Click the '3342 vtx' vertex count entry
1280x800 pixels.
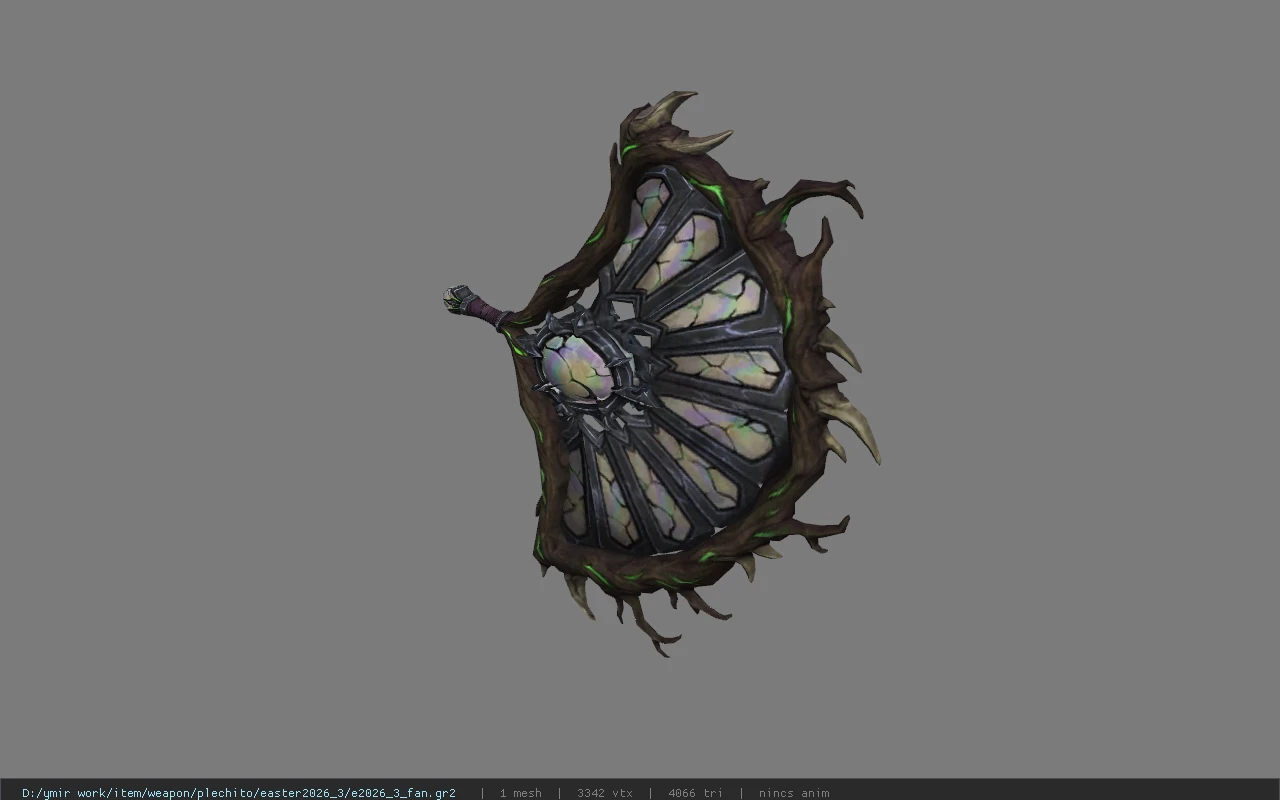(x=605, y=793)
